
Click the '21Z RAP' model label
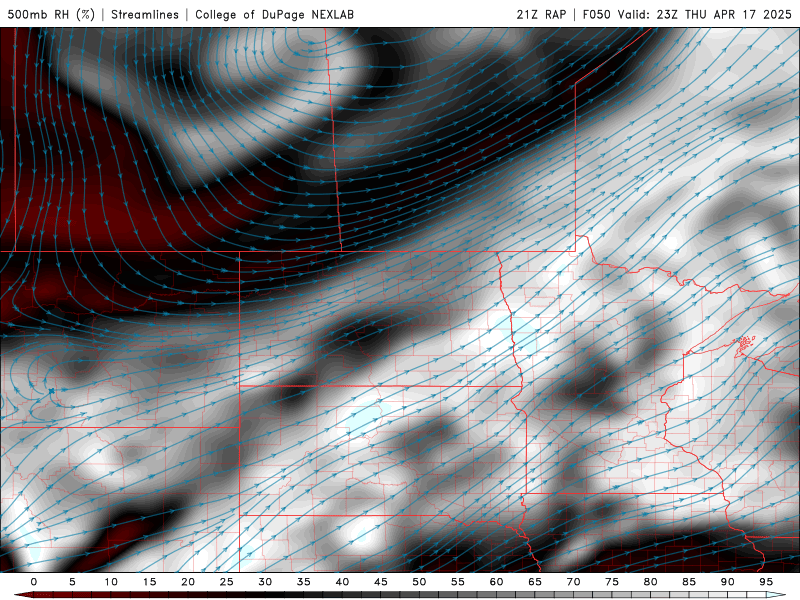[541, 14]
